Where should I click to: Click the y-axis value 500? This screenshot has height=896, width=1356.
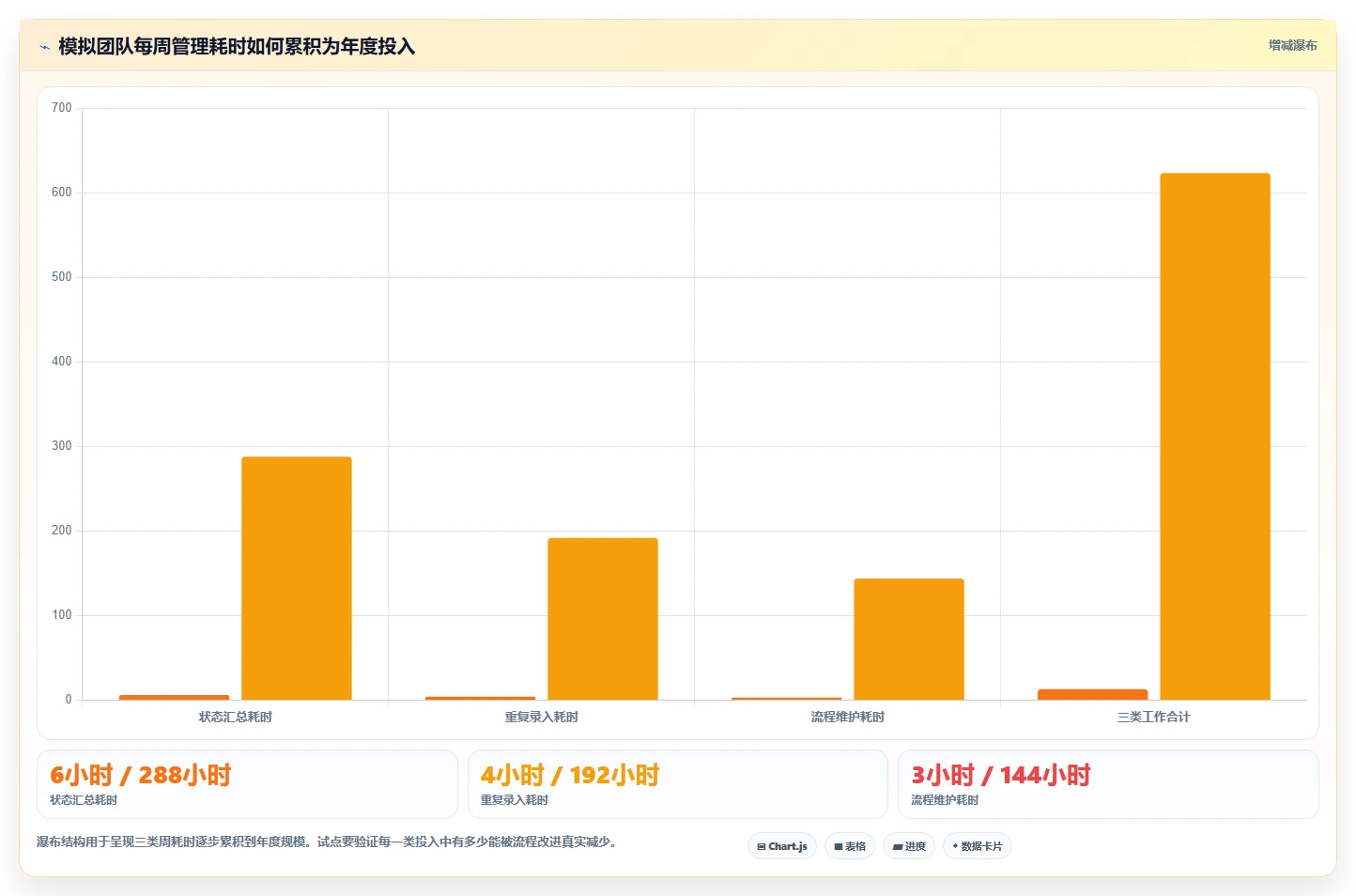click(62, 277)
